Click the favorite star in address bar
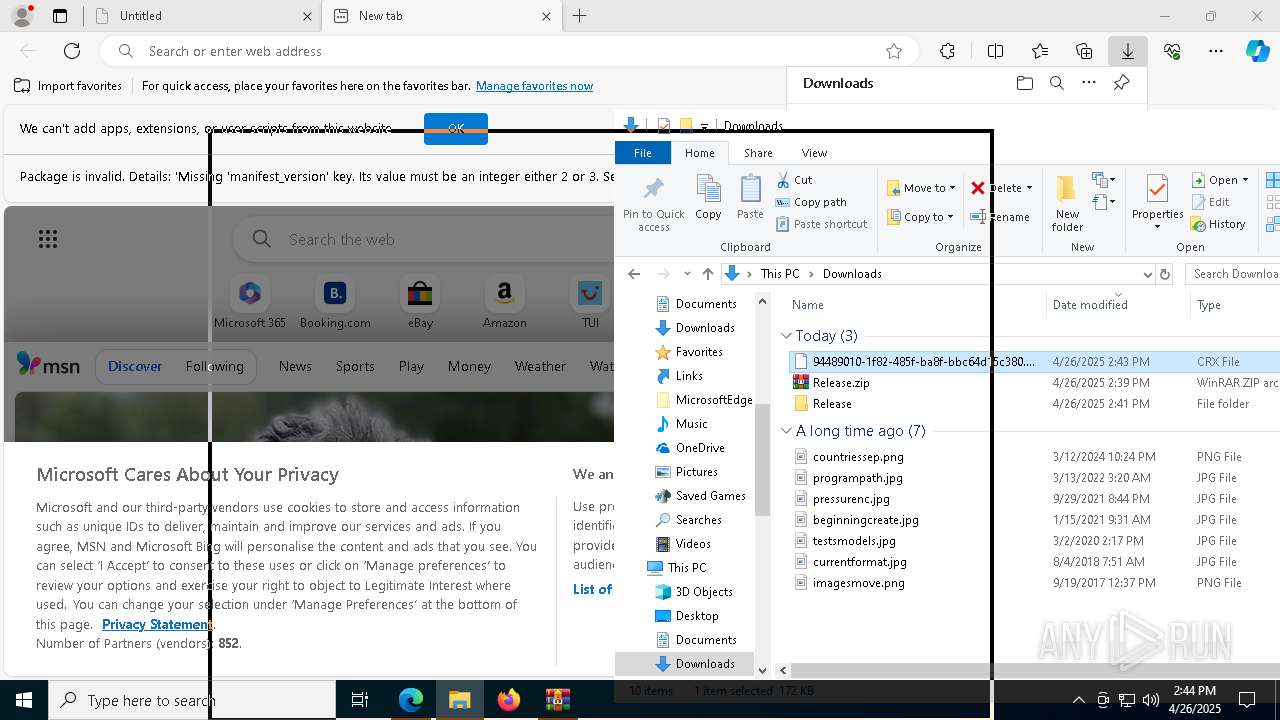The image size is (1280, 720). coord(894,51)
